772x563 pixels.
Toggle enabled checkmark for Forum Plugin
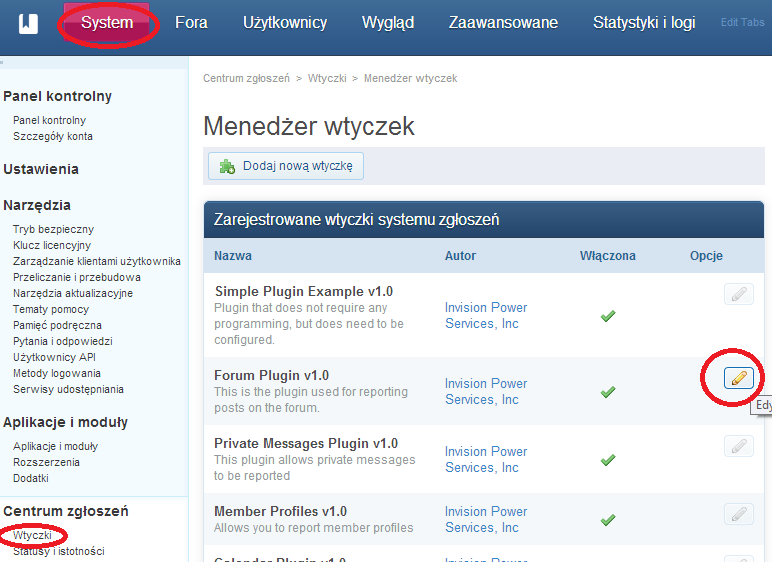click(x=608, y=392)
